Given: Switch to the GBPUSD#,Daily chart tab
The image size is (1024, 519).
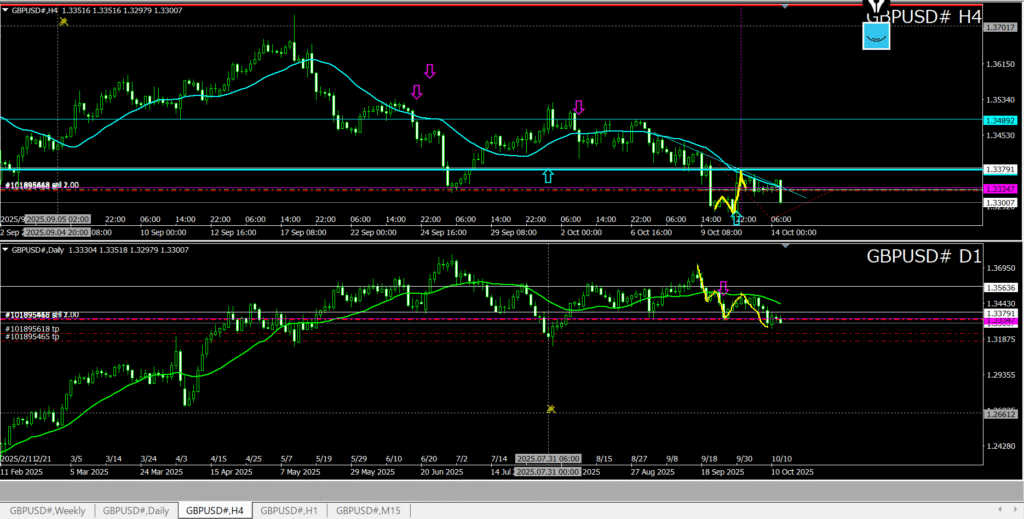Looking at the screenshot, I should click(136, 511).
